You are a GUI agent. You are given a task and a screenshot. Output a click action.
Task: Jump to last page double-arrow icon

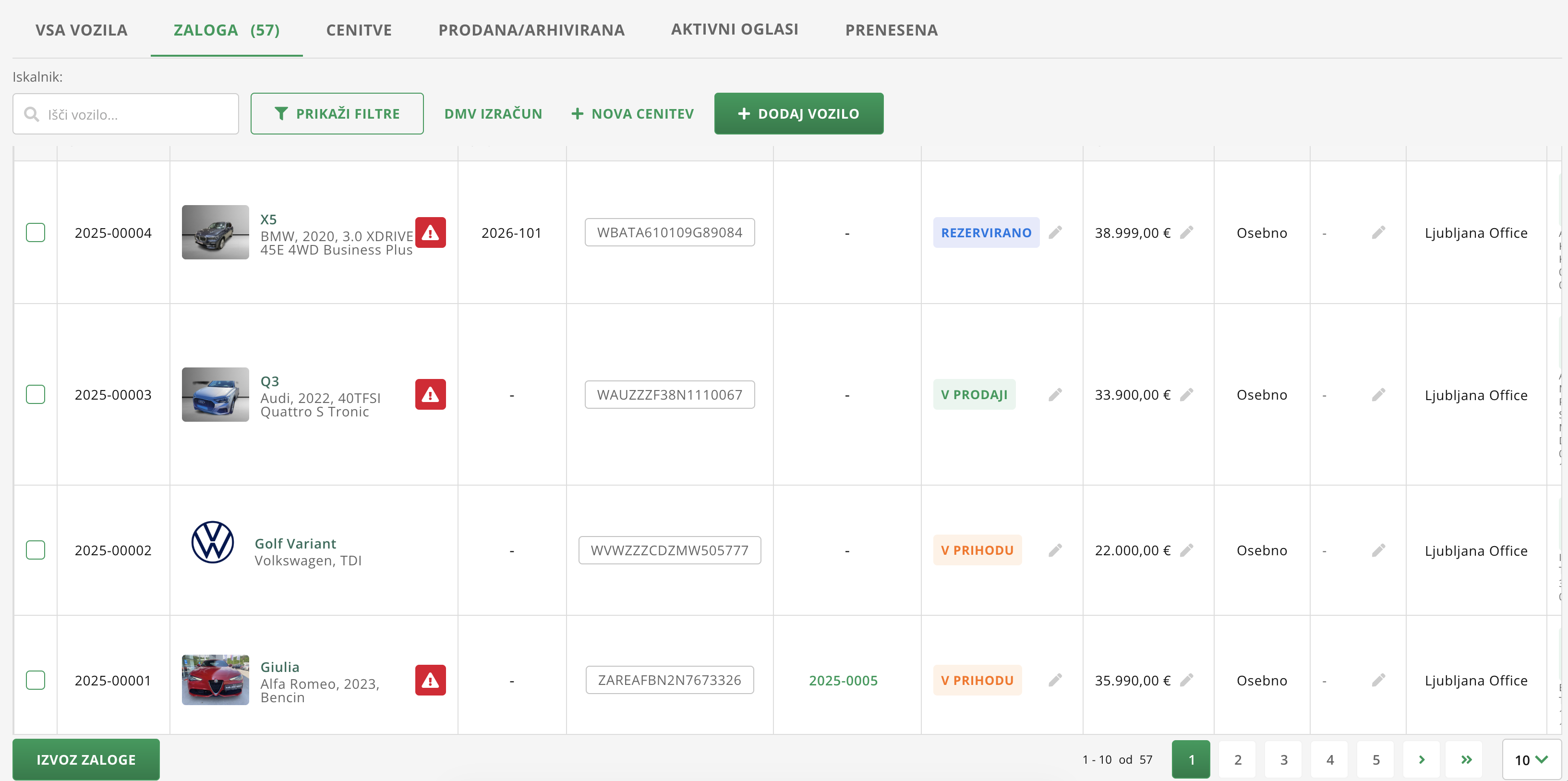pos(1466,760)
